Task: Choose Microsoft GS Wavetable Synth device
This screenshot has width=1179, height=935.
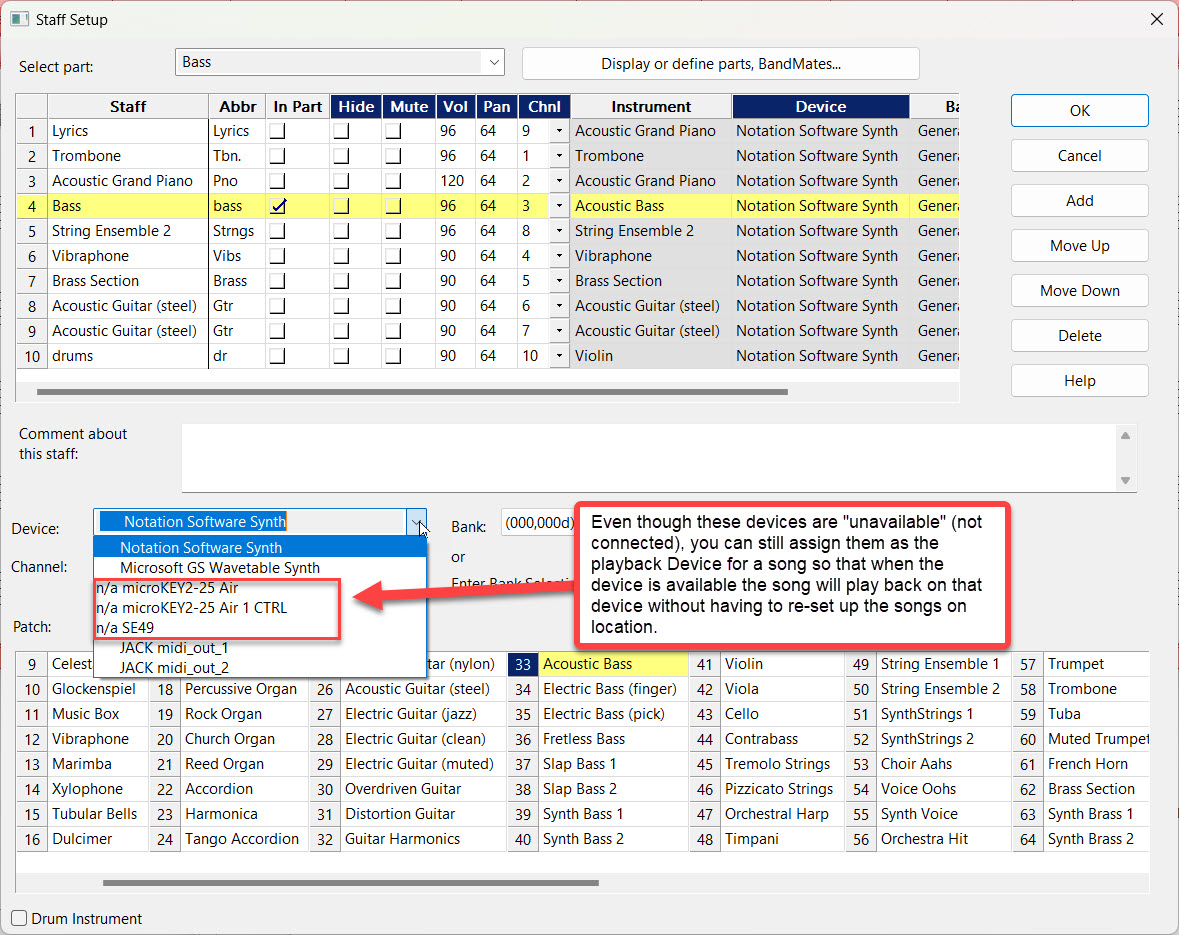Action: [220, 568]
